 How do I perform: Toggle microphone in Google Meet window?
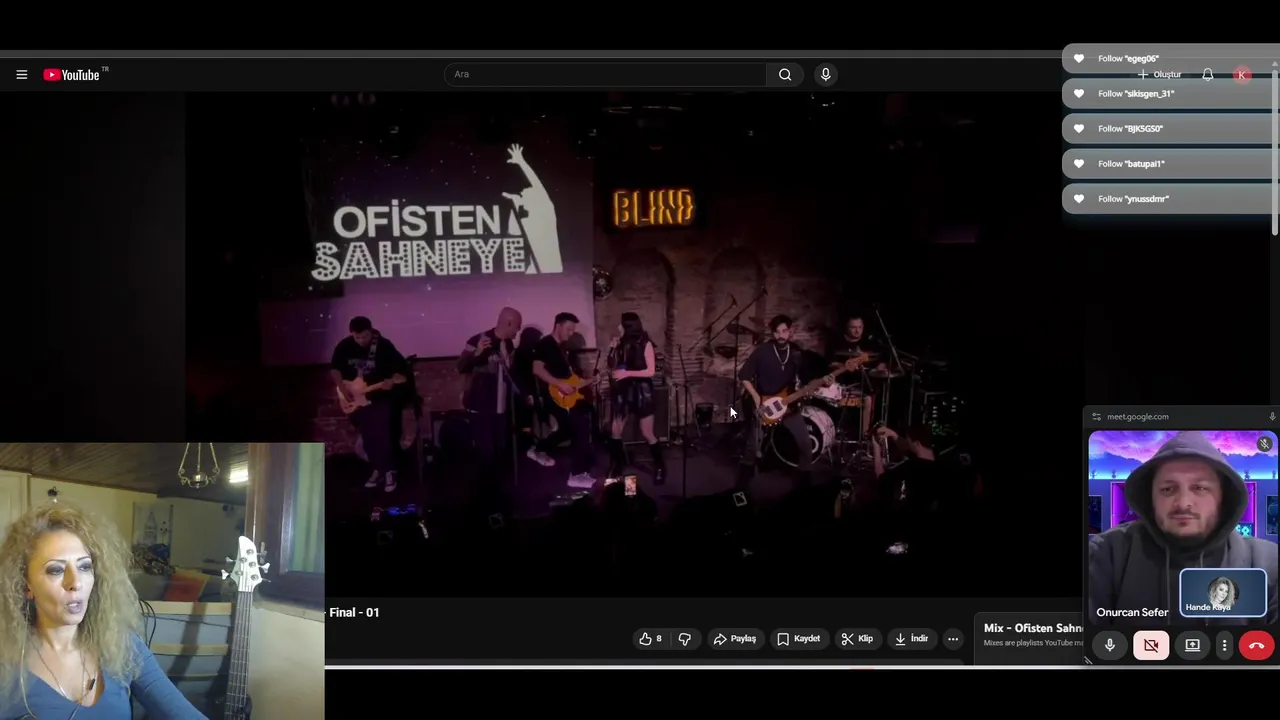pos(1110,646)
